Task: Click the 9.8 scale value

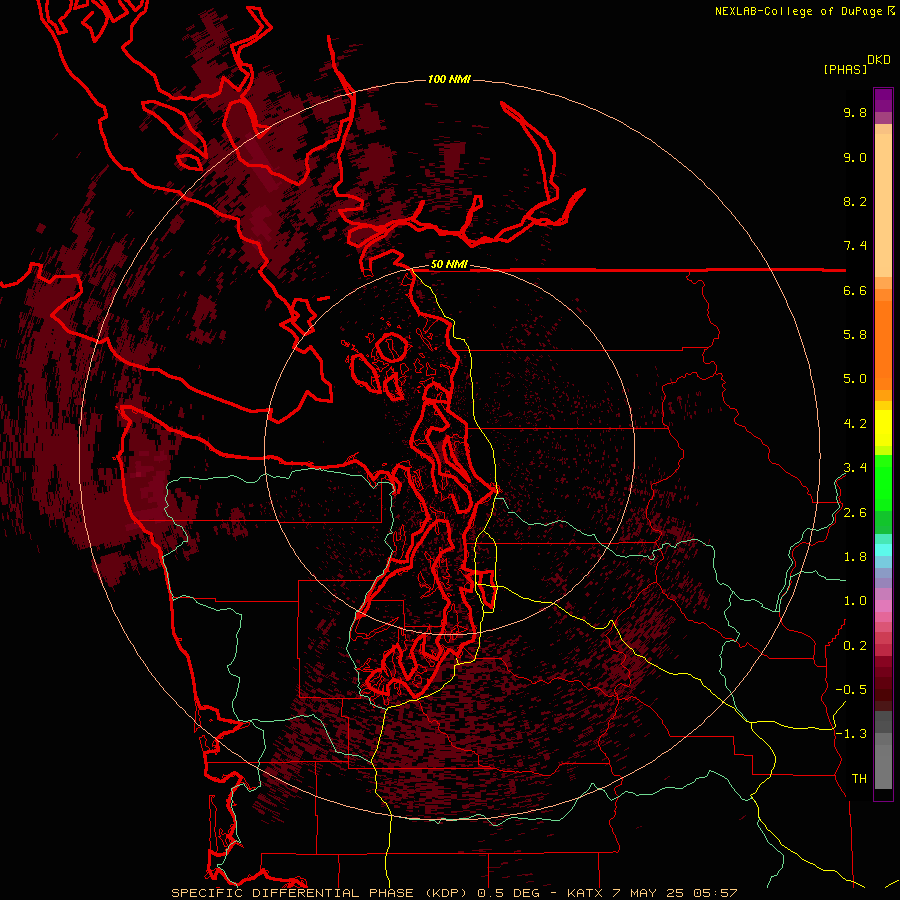Action: (x=855, y=112)
